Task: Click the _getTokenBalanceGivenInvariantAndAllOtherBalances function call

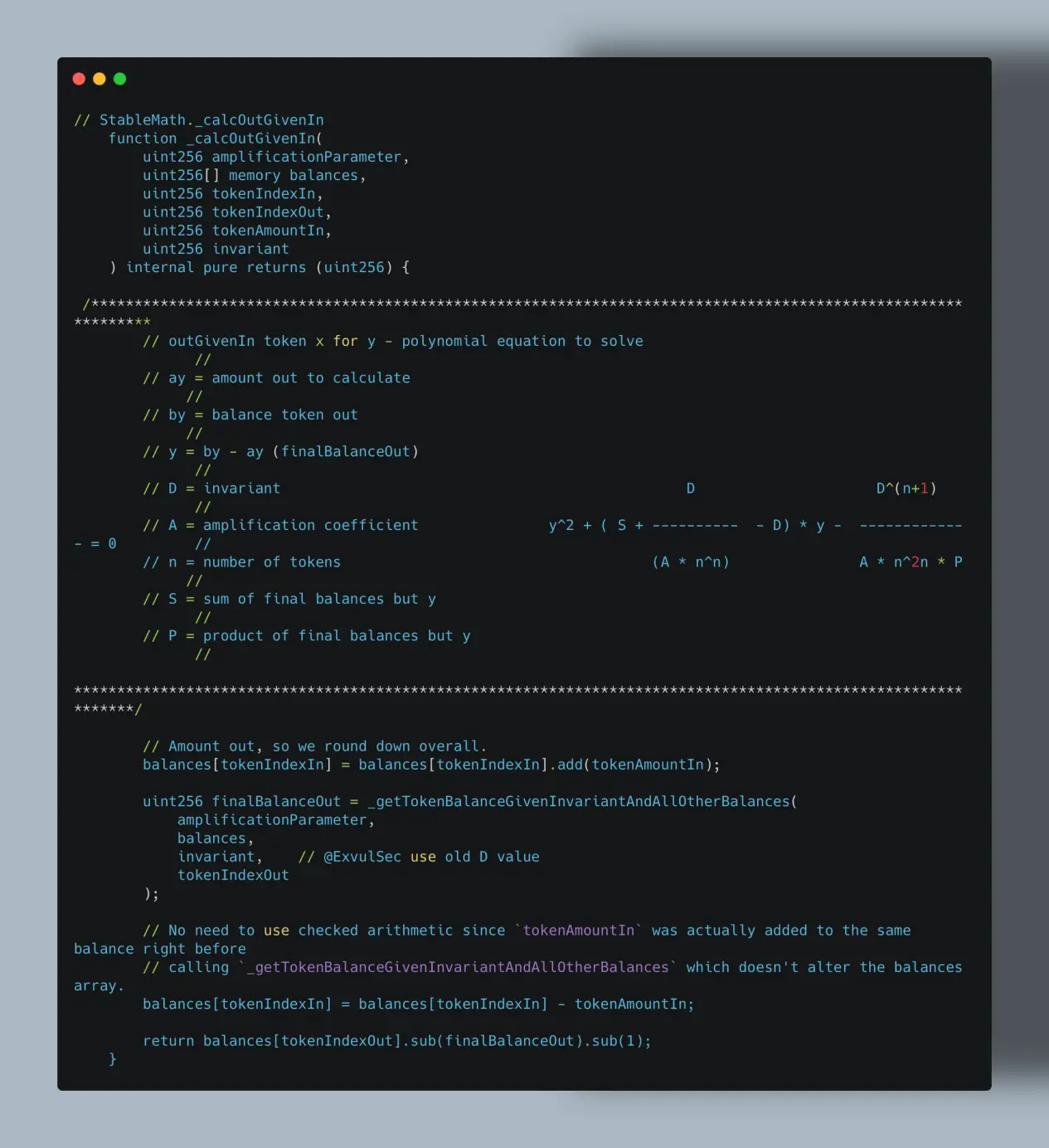Action: coord(579,801)
